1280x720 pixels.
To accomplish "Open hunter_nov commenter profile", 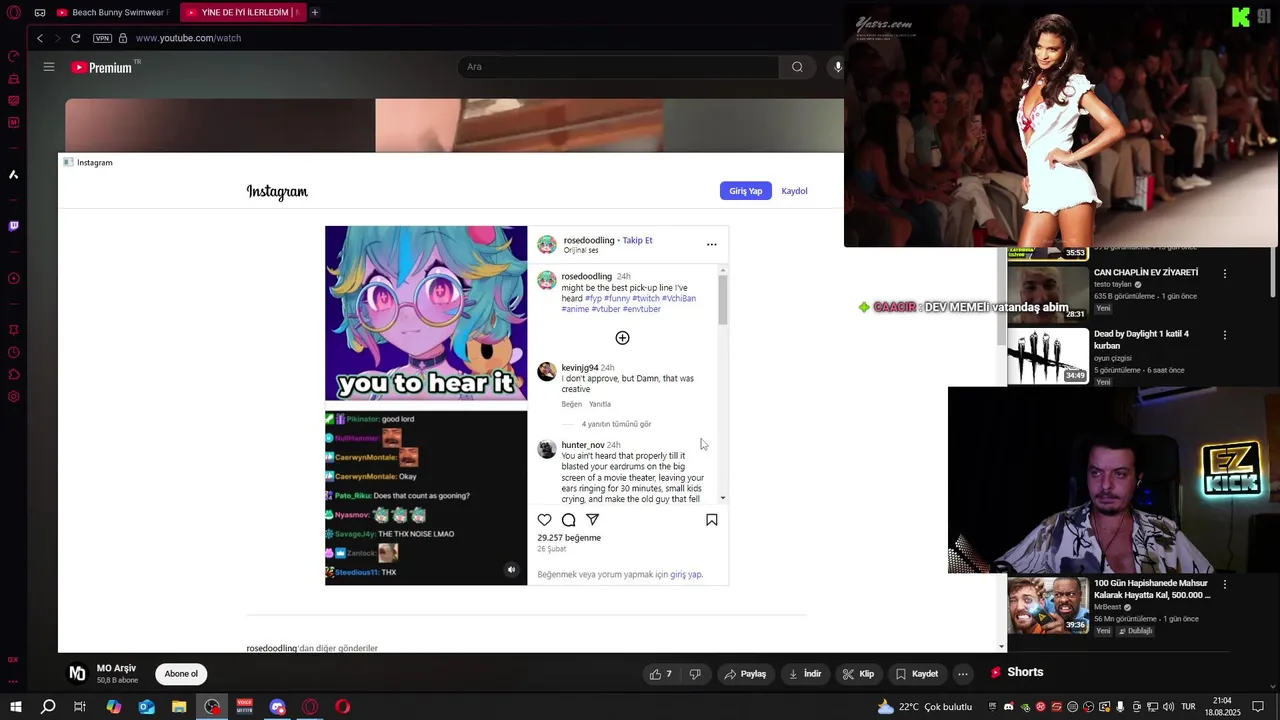I will tap(583, 445).
